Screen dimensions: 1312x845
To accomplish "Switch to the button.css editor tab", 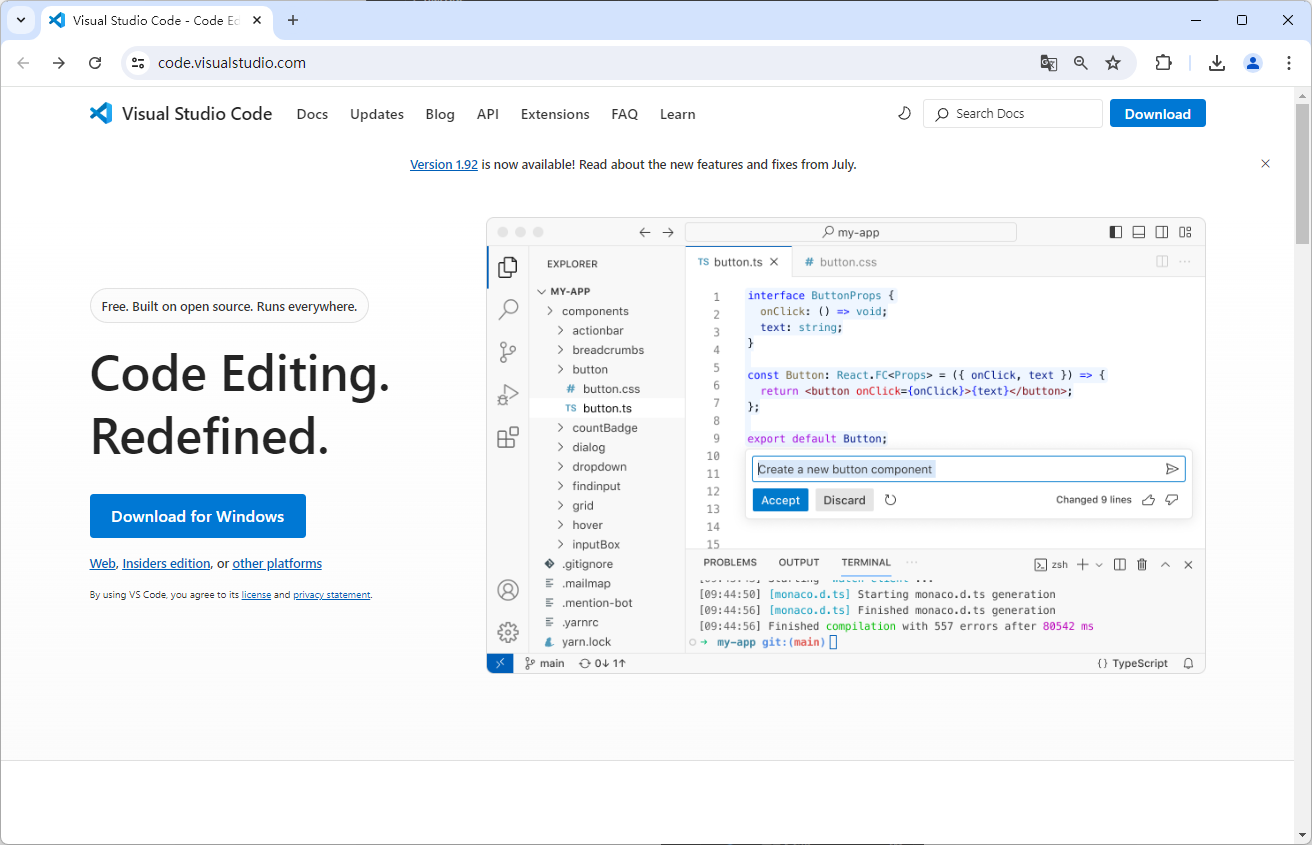I will [841, 262].
